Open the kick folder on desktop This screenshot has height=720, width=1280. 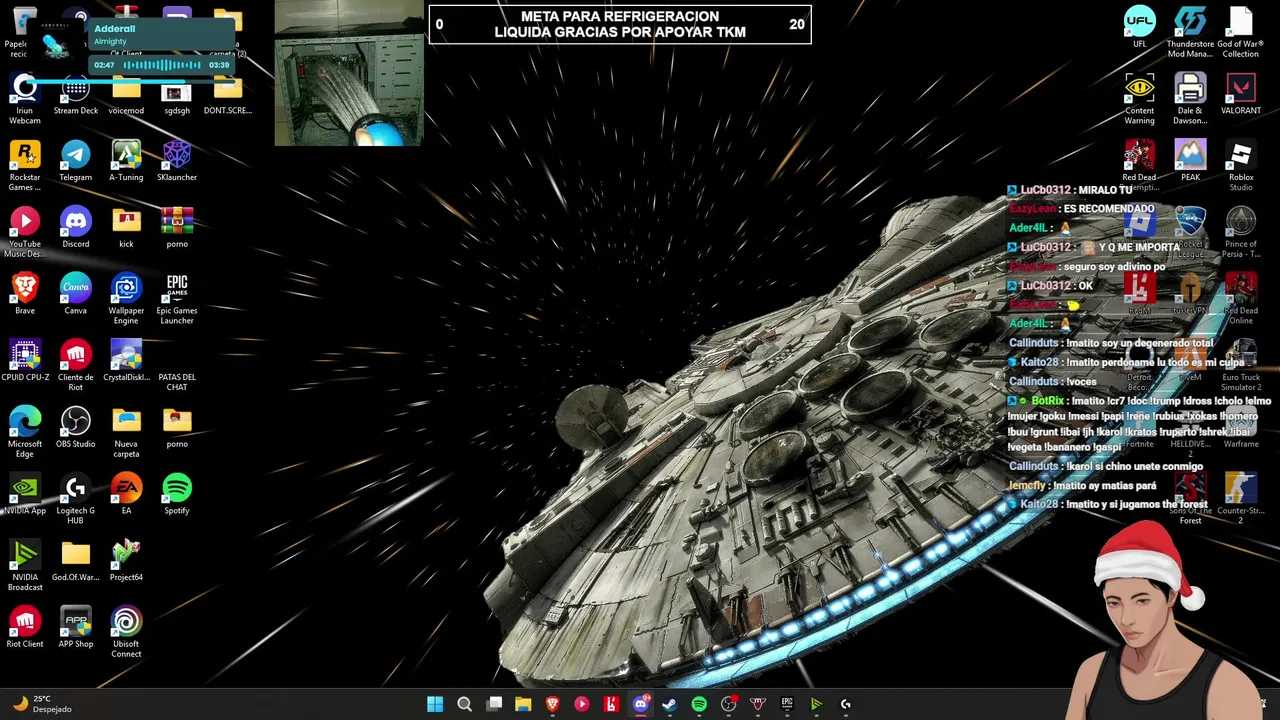pos(126,228)
